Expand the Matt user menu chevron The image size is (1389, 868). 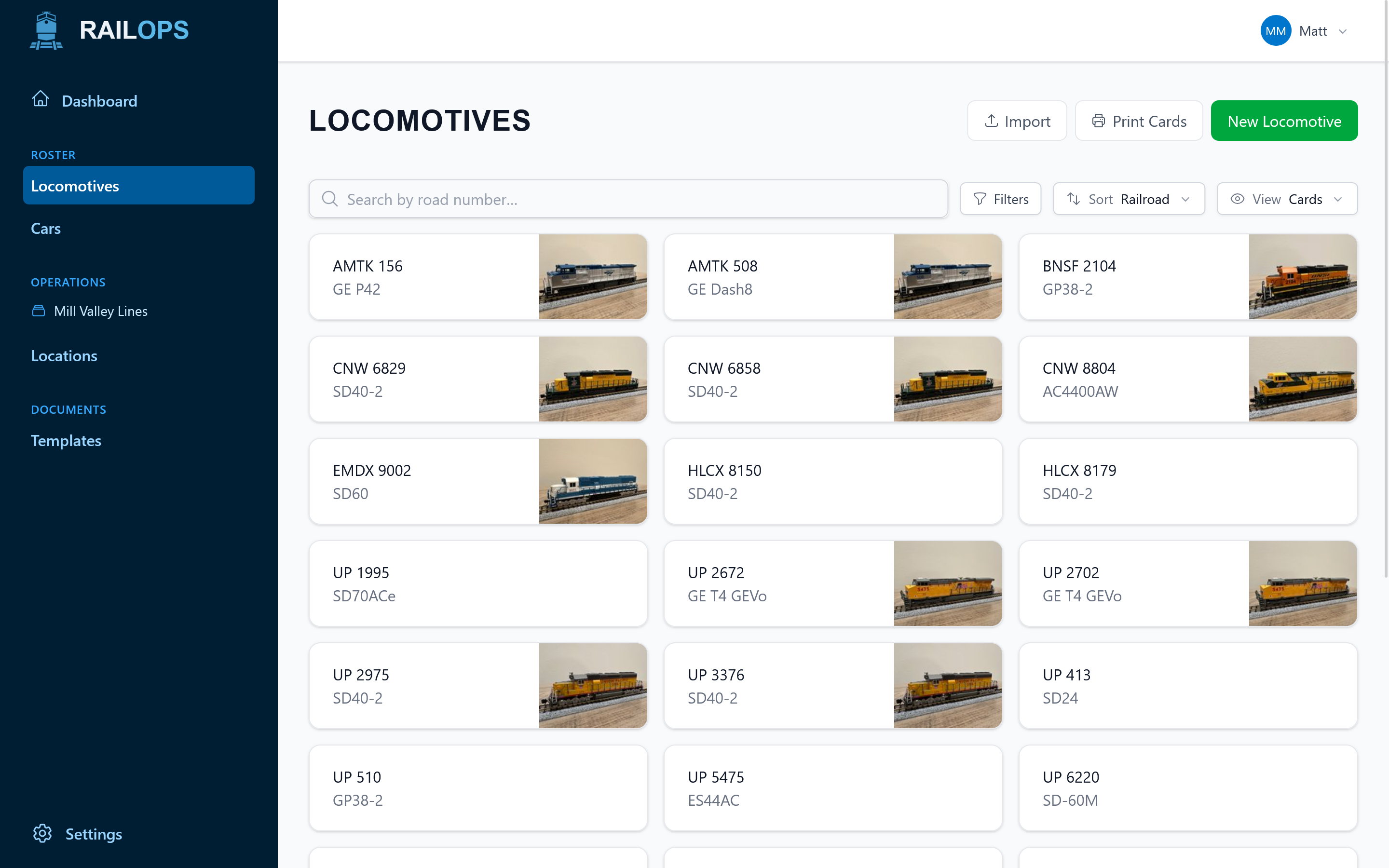pos(1343,31)
